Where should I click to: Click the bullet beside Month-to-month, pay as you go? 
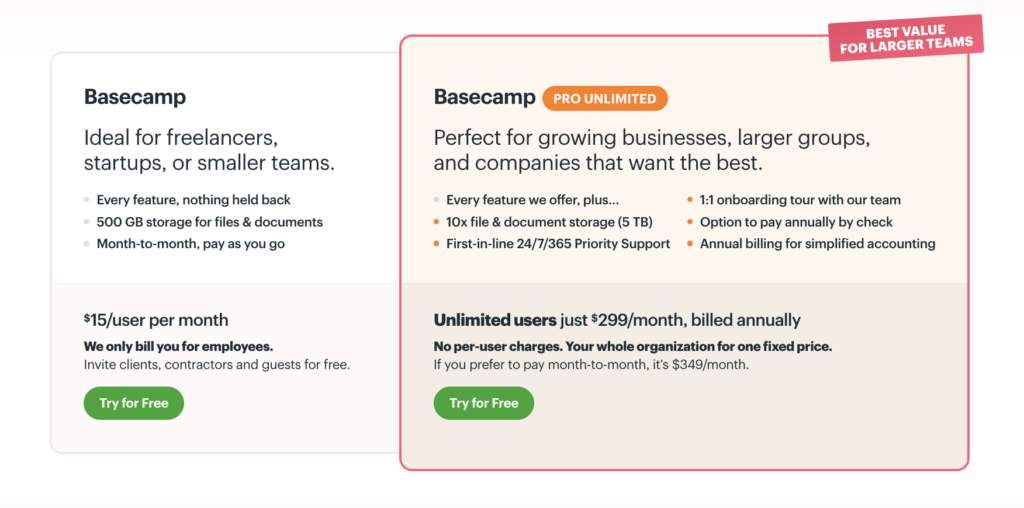87,244
